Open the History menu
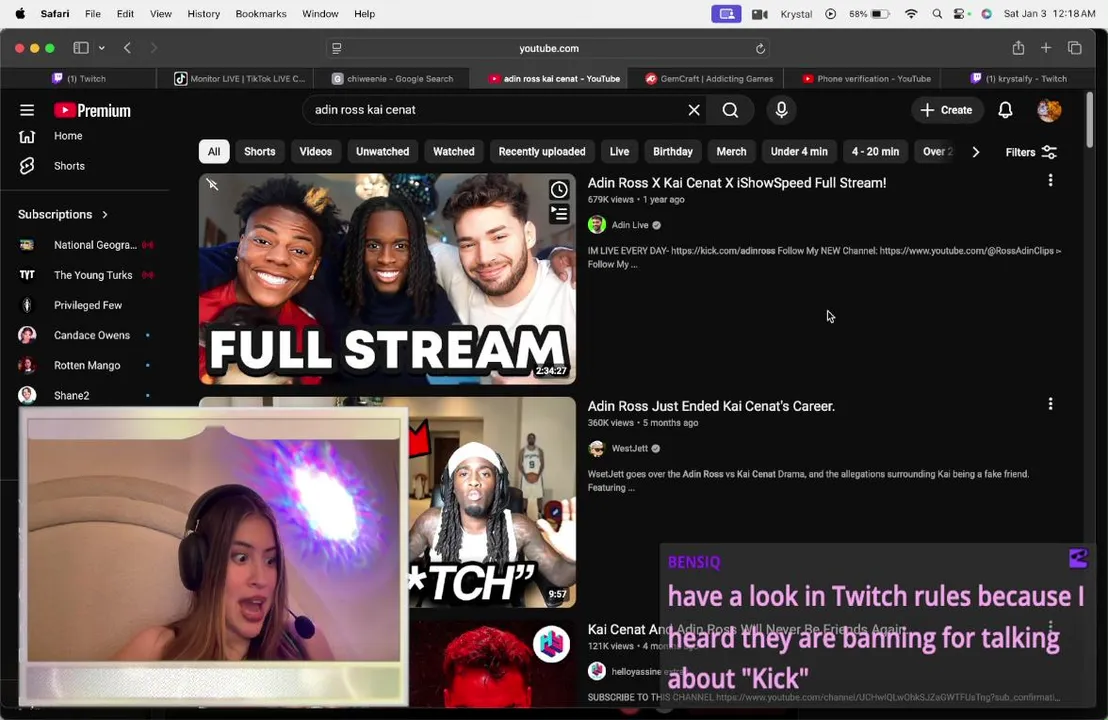1108x720 pixels. click(204, 14)
